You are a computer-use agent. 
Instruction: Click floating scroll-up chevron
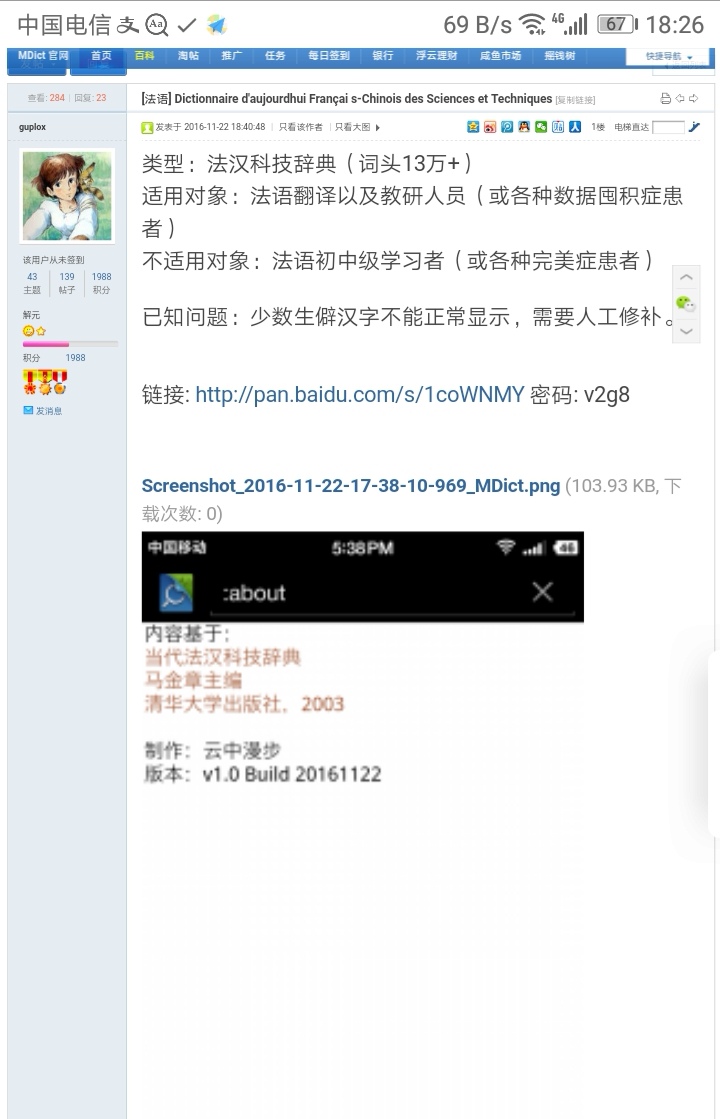(686, 277)
